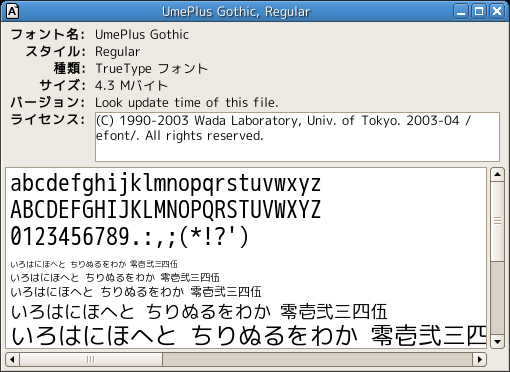Grab the vertical scrollbar thumb
The width and height of the screenshot is (510, 372).
tap(497, 221)
